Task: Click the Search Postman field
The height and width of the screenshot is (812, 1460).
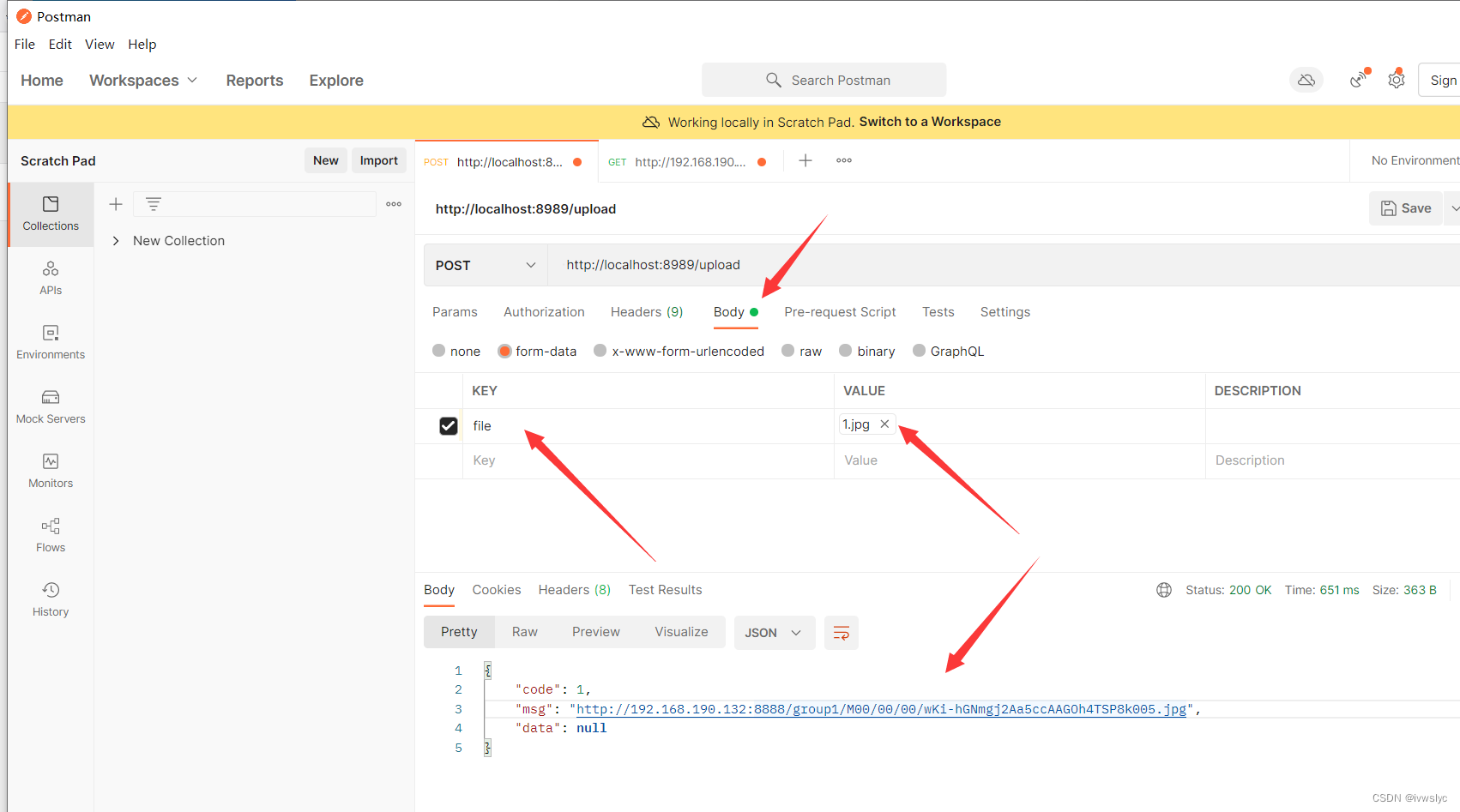Action: pos(824,80)
